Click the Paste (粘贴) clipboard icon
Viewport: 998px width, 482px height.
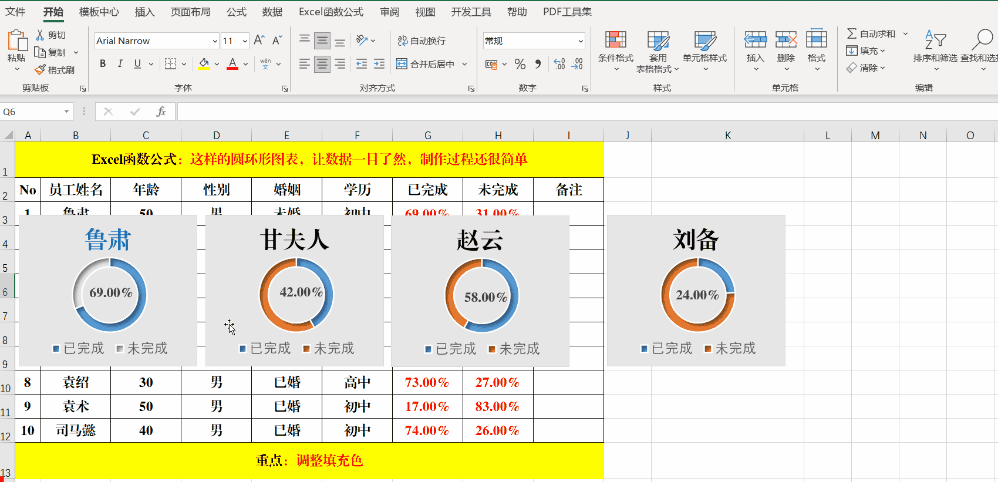click(17, 41)
